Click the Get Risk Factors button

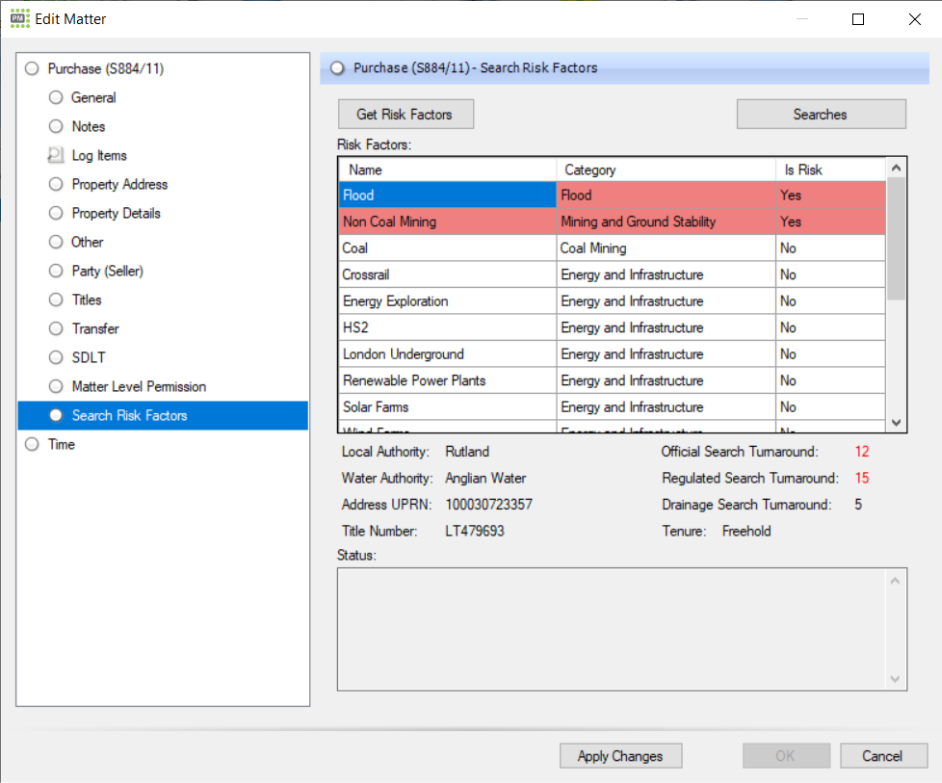[x=405, y=114]
